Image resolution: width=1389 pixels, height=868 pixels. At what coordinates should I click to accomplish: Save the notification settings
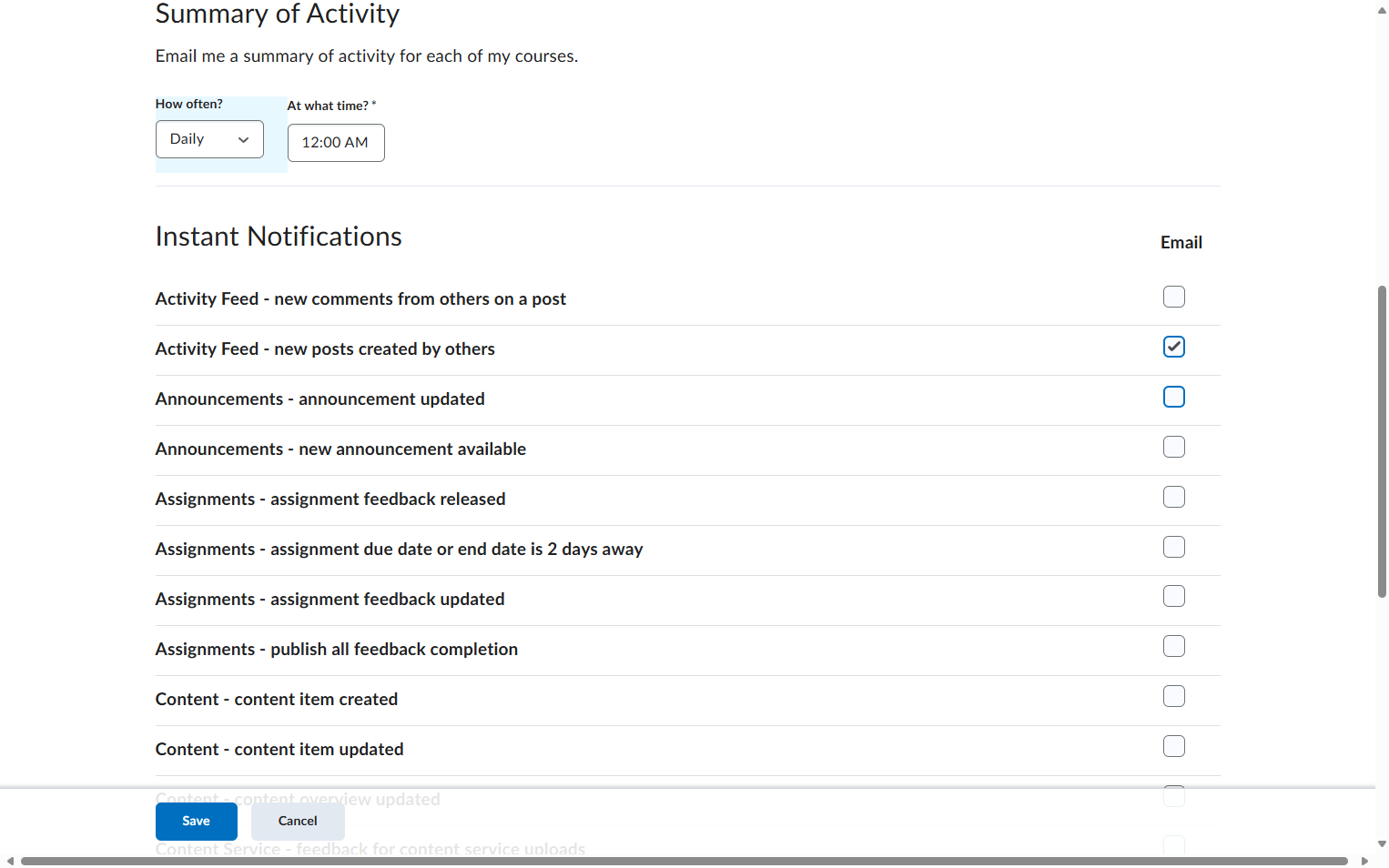(x=197, y=822)
